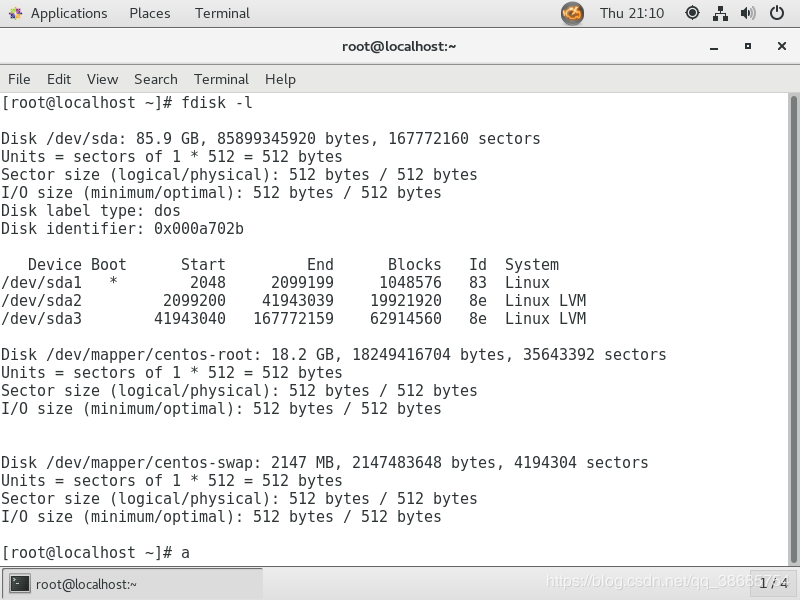This screenshot has height=600, width=800.
Task: Click the disk identifier 0x000a702b
Action: (x=199, y=229)
